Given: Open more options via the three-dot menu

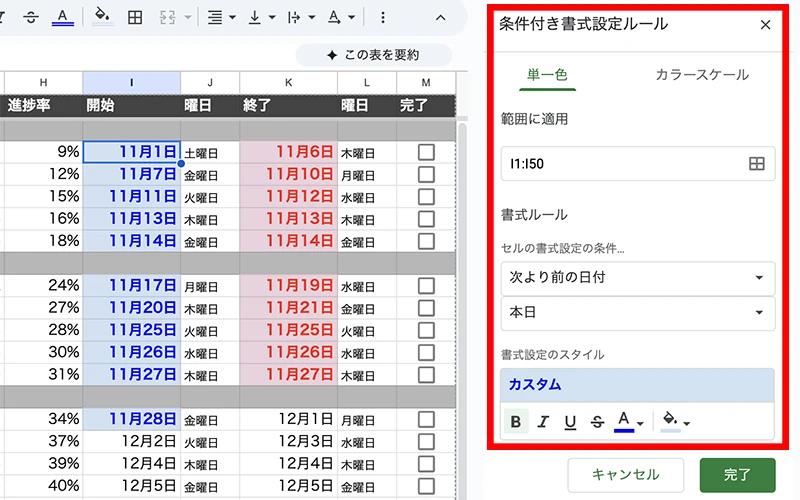Looking at the screenshot, I should tap(382, 17).
